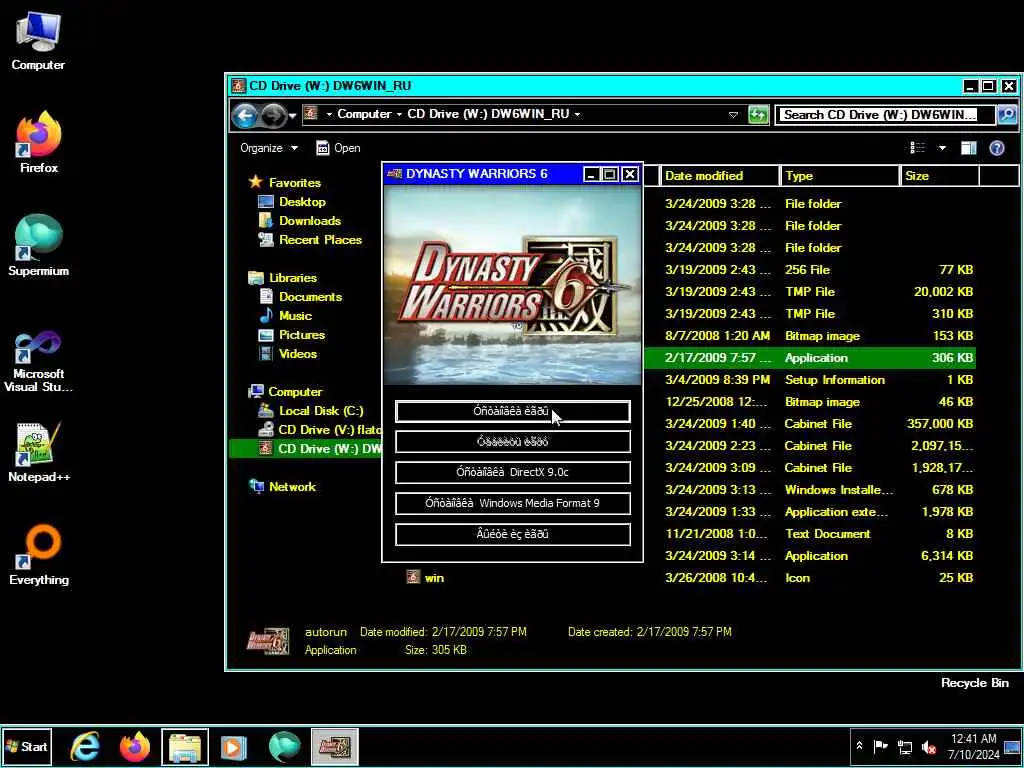
Task: Open the Pictures library
Action: click(301, 334)
